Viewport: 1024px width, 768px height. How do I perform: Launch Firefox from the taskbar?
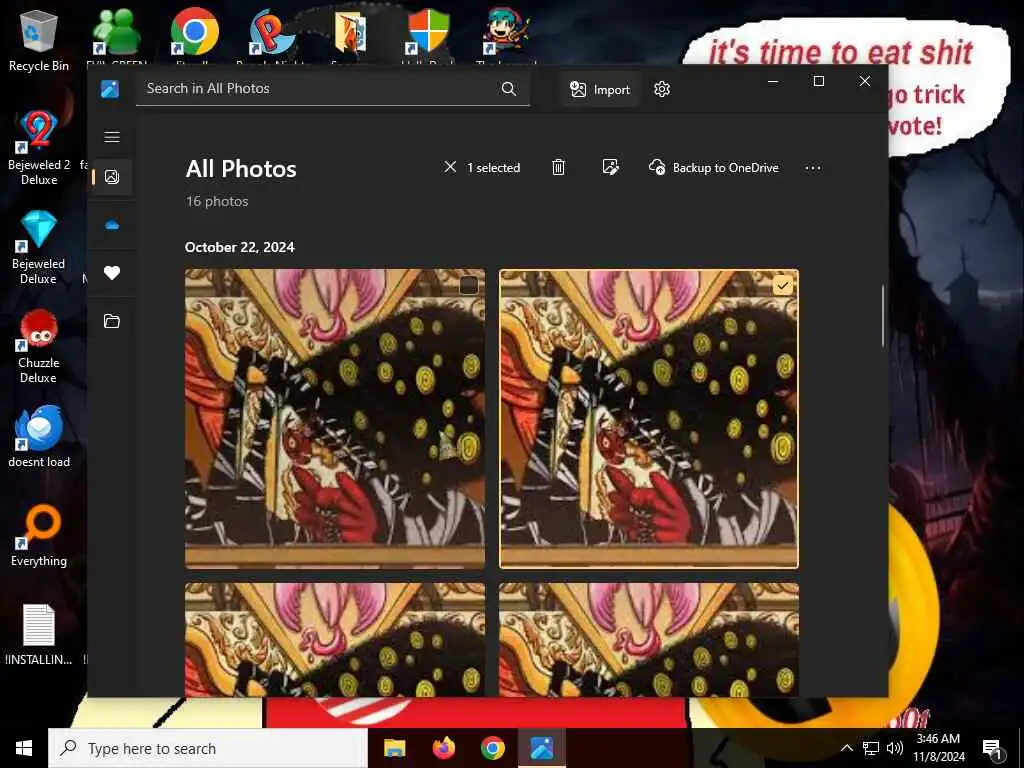tap(443, 748)
